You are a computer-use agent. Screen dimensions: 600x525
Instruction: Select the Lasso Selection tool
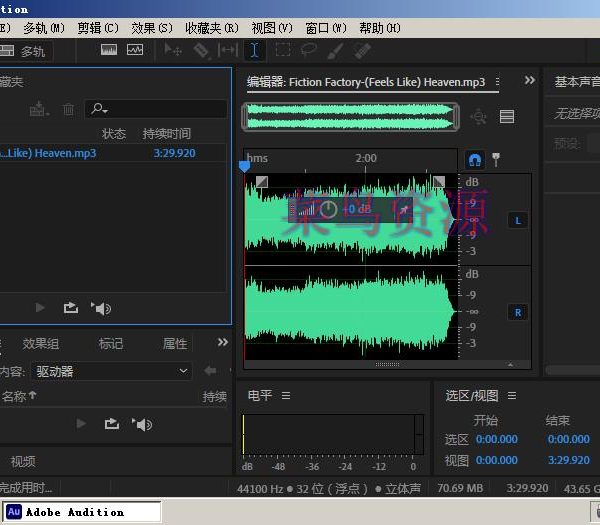pyautogui.click(x=309, y=50)
